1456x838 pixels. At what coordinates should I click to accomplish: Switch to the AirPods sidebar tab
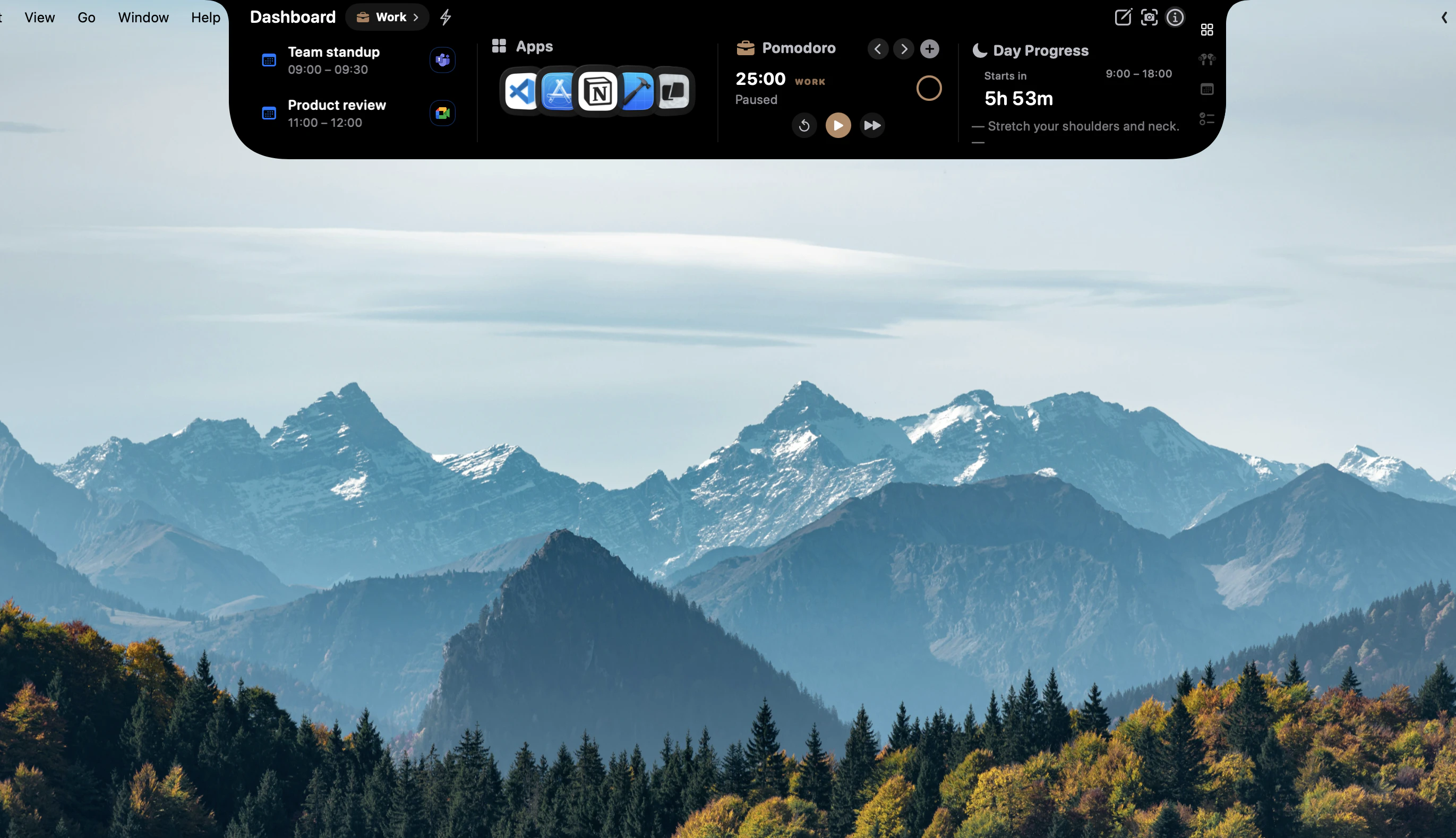coord(1207,59)
